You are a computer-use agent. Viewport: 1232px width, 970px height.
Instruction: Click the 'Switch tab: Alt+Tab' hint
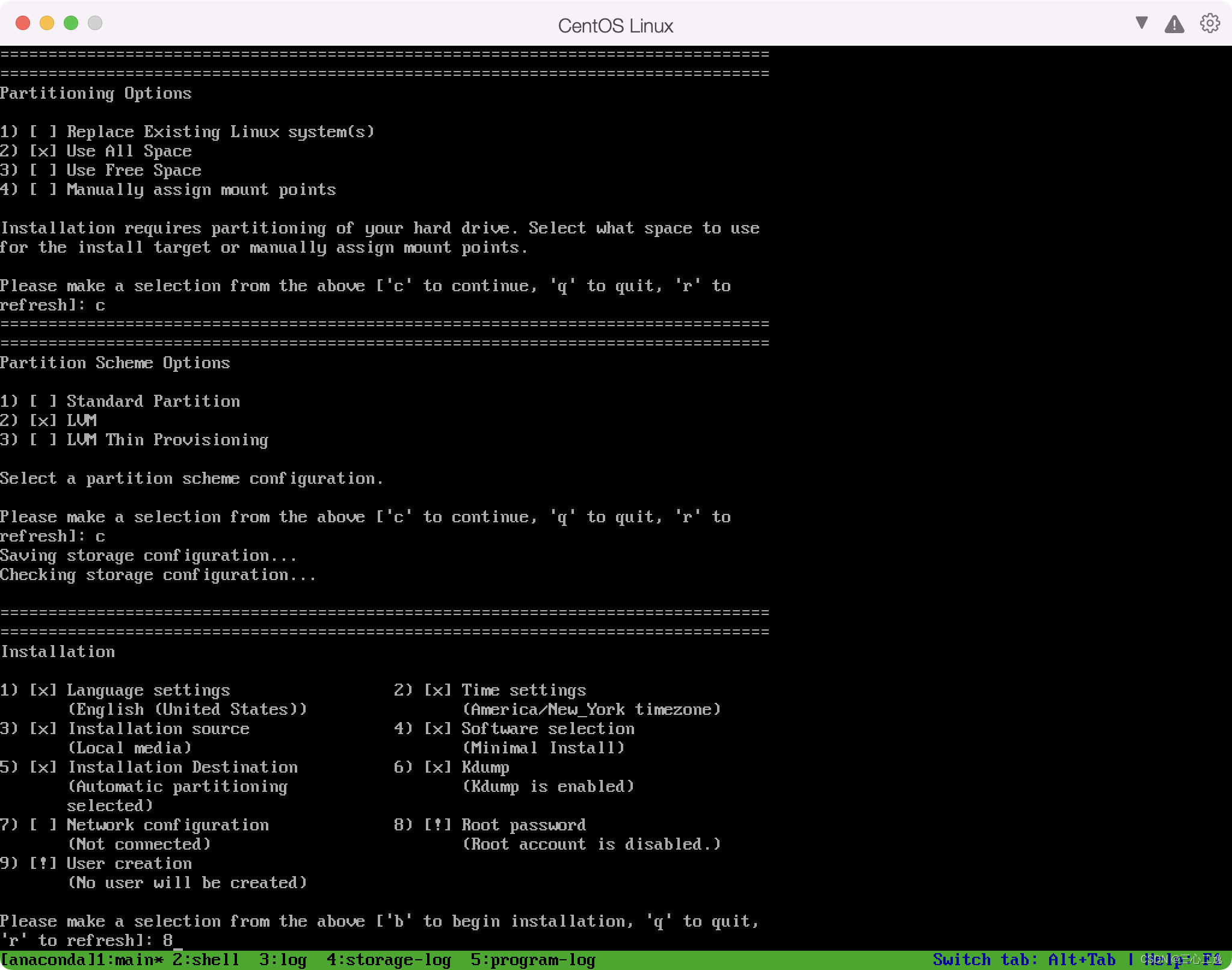tap(1024, 960)
